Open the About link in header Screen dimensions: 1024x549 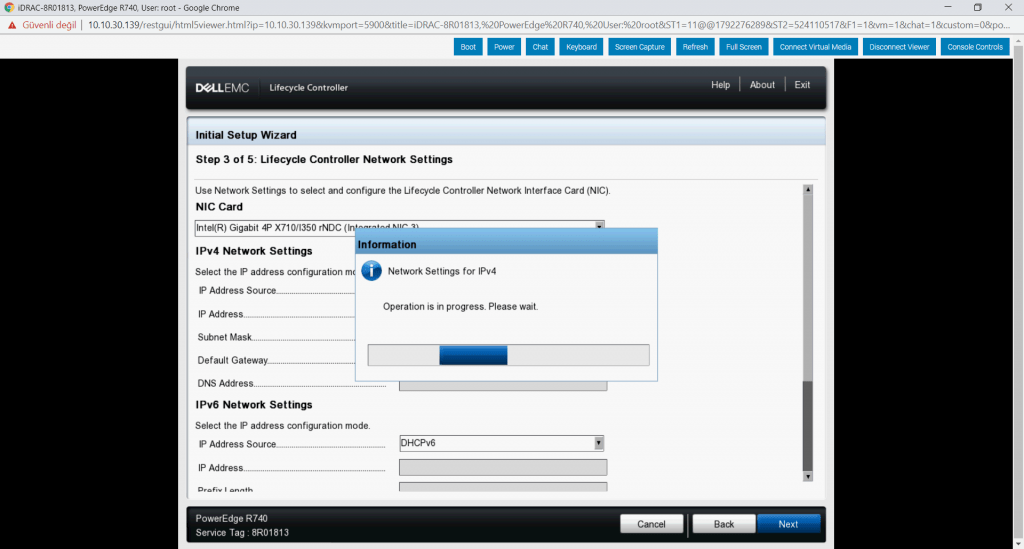762,85
